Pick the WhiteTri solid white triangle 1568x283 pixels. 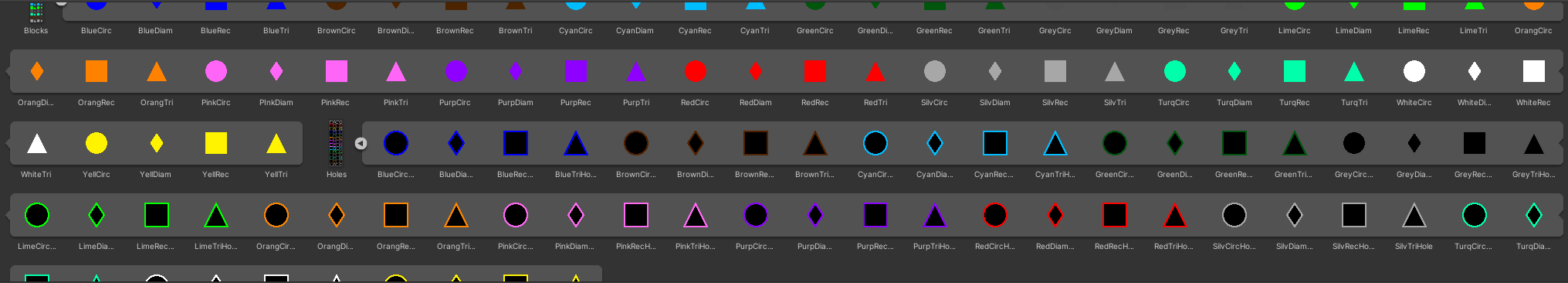coord(36,143)
